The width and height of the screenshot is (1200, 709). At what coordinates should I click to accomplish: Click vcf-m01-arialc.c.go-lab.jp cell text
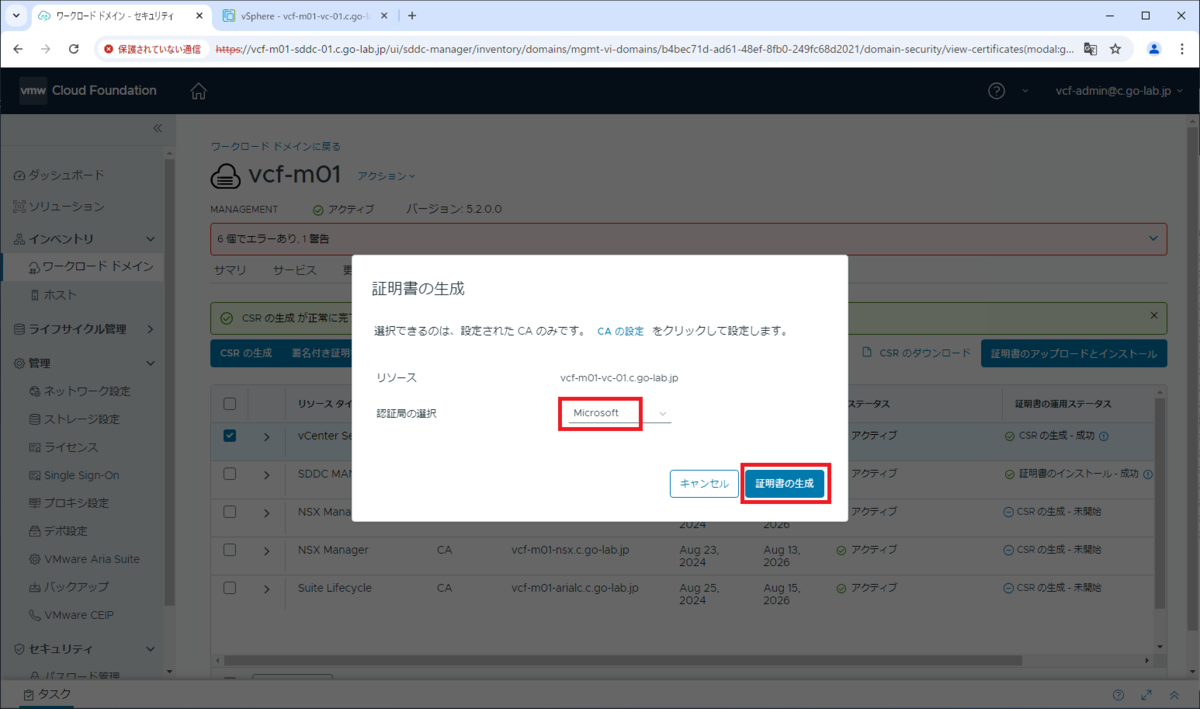(x=575, y=588)
